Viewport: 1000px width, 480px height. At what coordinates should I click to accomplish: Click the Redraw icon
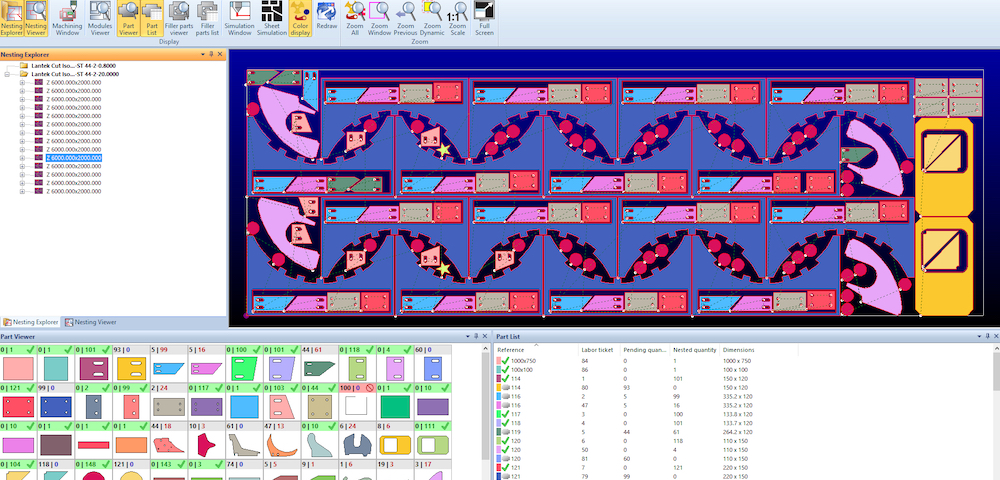coord(326,18)
